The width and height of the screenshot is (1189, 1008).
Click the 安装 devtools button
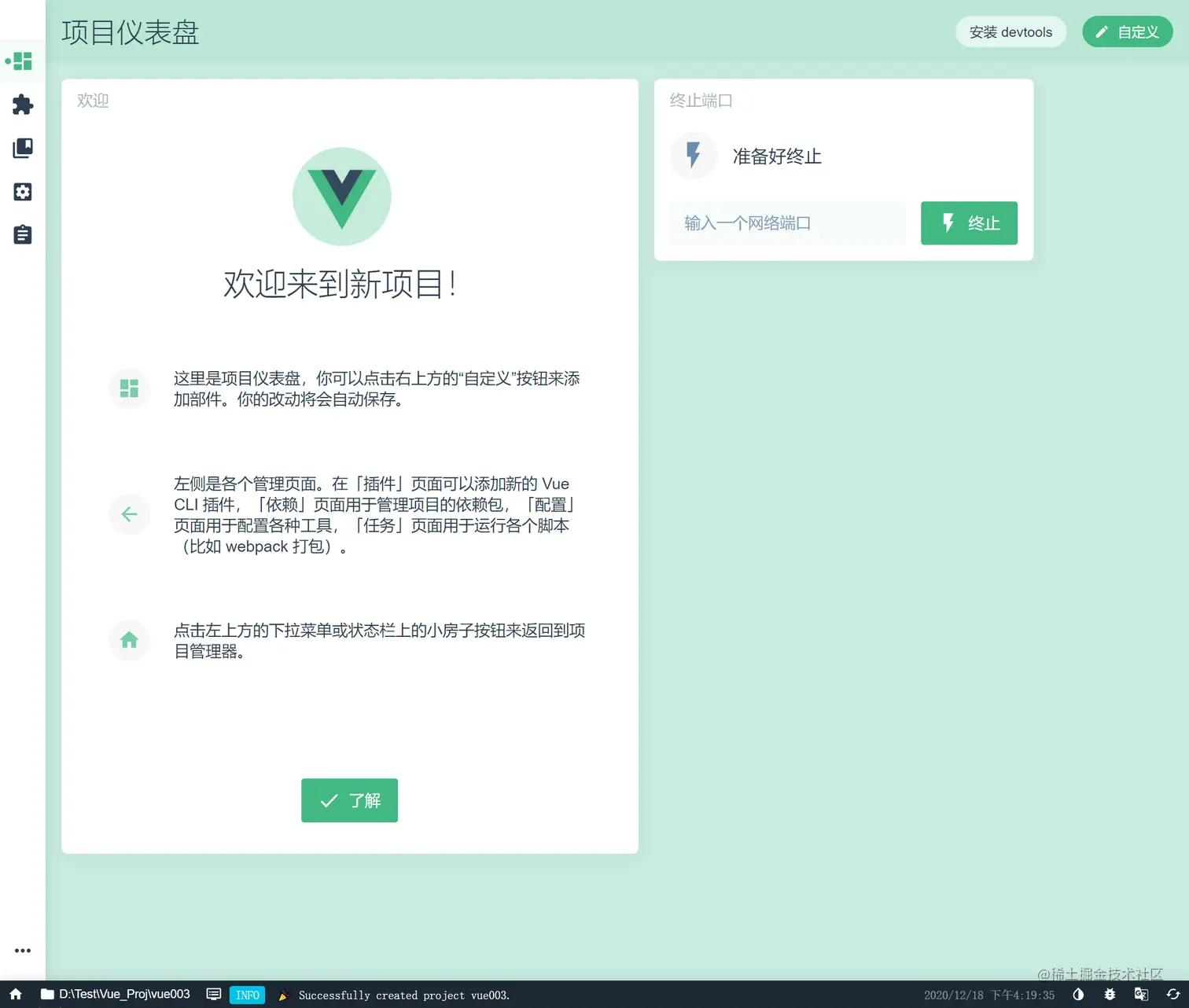click(x=1010, y=32)
